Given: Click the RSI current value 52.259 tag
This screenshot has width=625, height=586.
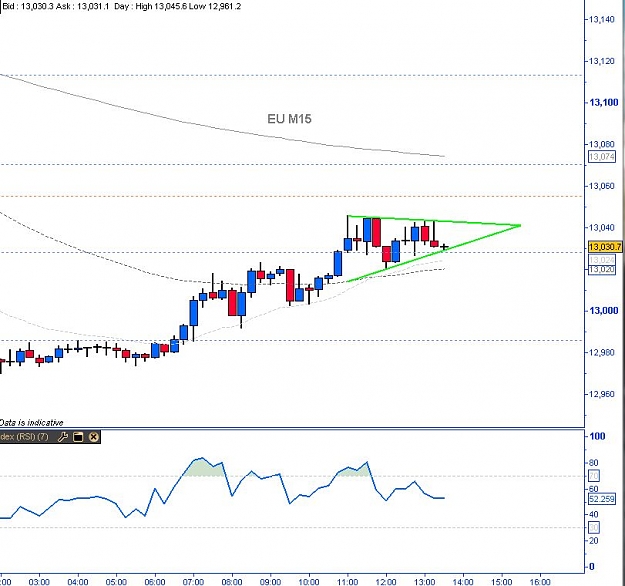Looking at the screenshot, I should [602, 499].
